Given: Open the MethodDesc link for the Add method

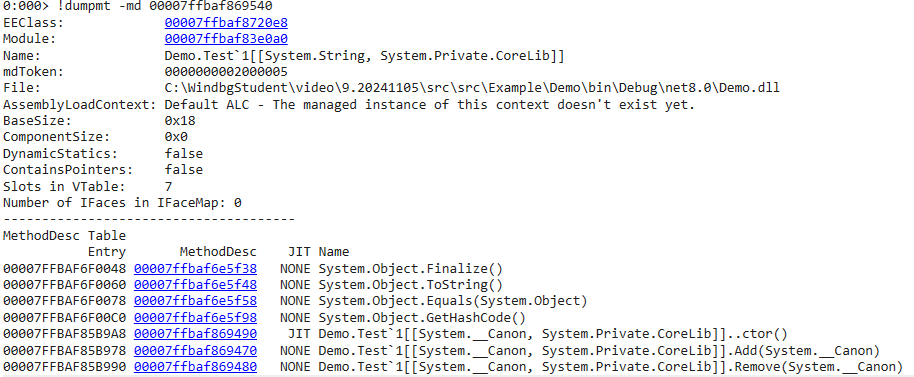Looking at the screenshot, I should [195, 351].
